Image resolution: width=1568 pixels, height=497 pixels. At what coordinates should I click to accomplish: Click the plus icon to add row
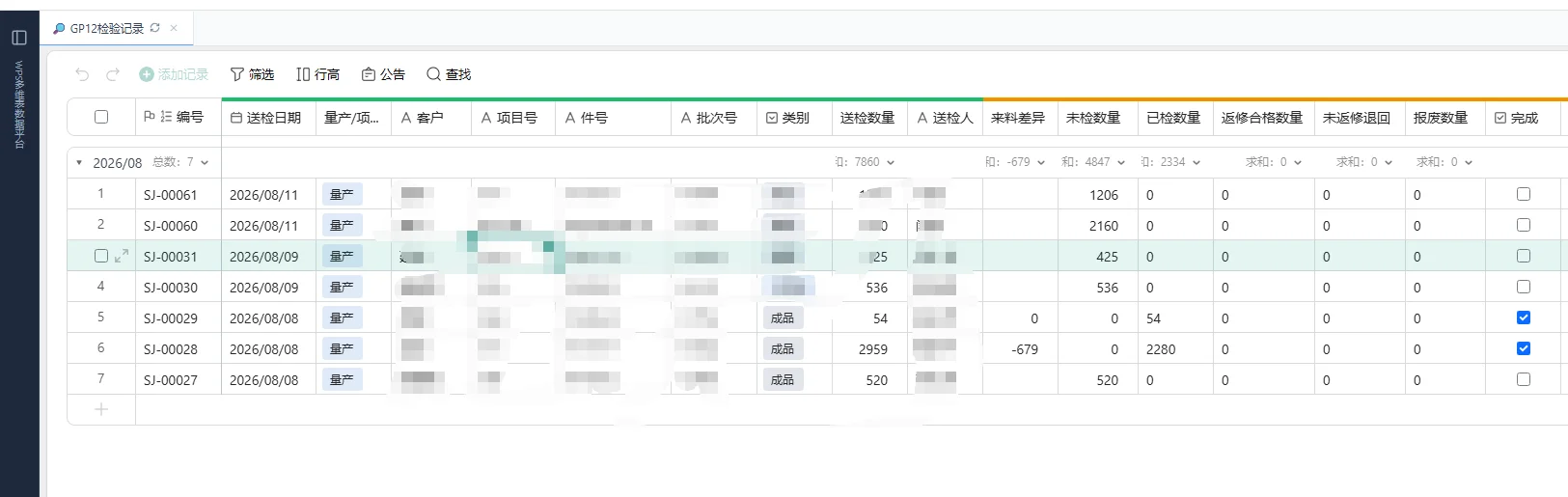tap(101, 409)
